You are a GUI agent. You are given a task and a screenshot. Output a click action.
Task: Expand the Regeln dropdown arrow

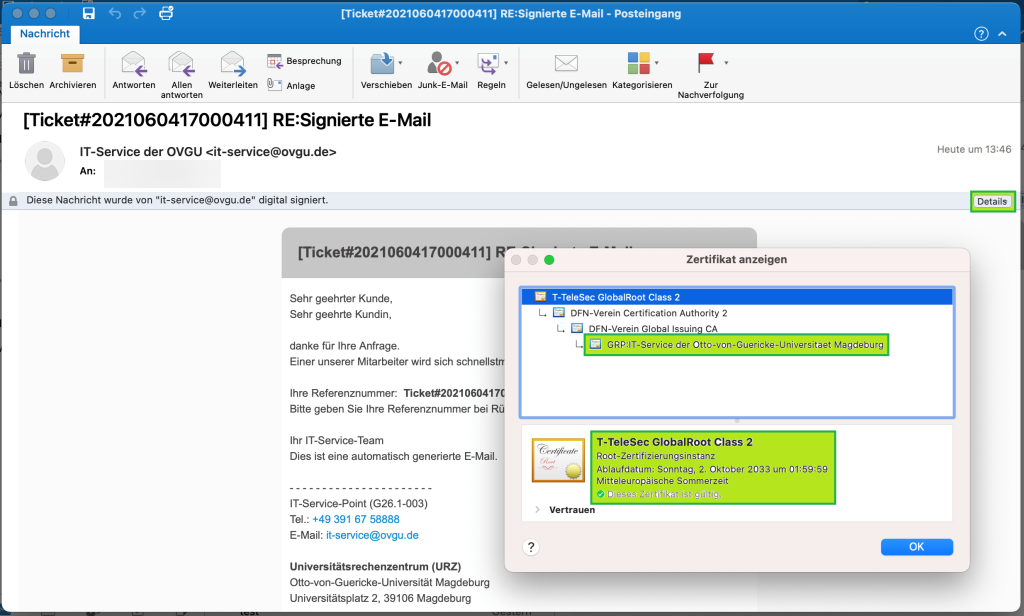[x=506, y=63]
